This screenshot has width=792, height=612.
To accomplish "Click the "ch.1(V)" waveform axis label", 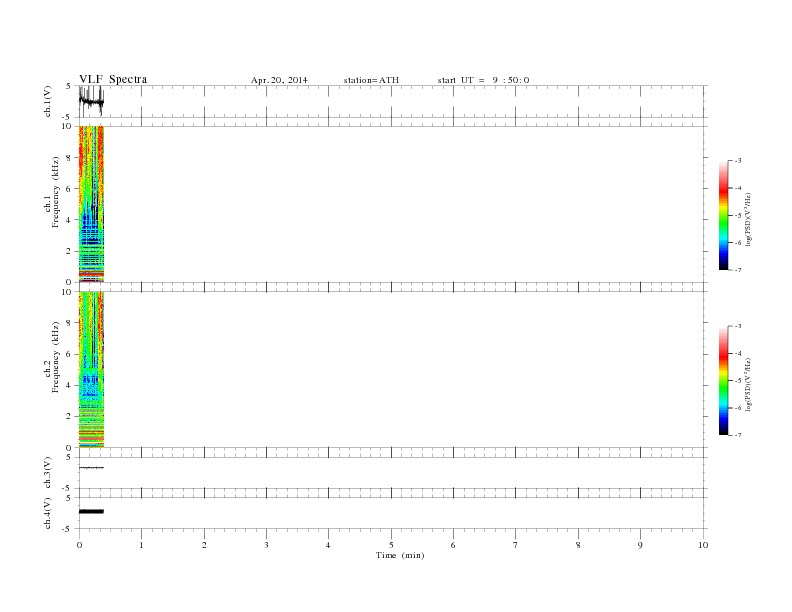I will tap(48, 101).
